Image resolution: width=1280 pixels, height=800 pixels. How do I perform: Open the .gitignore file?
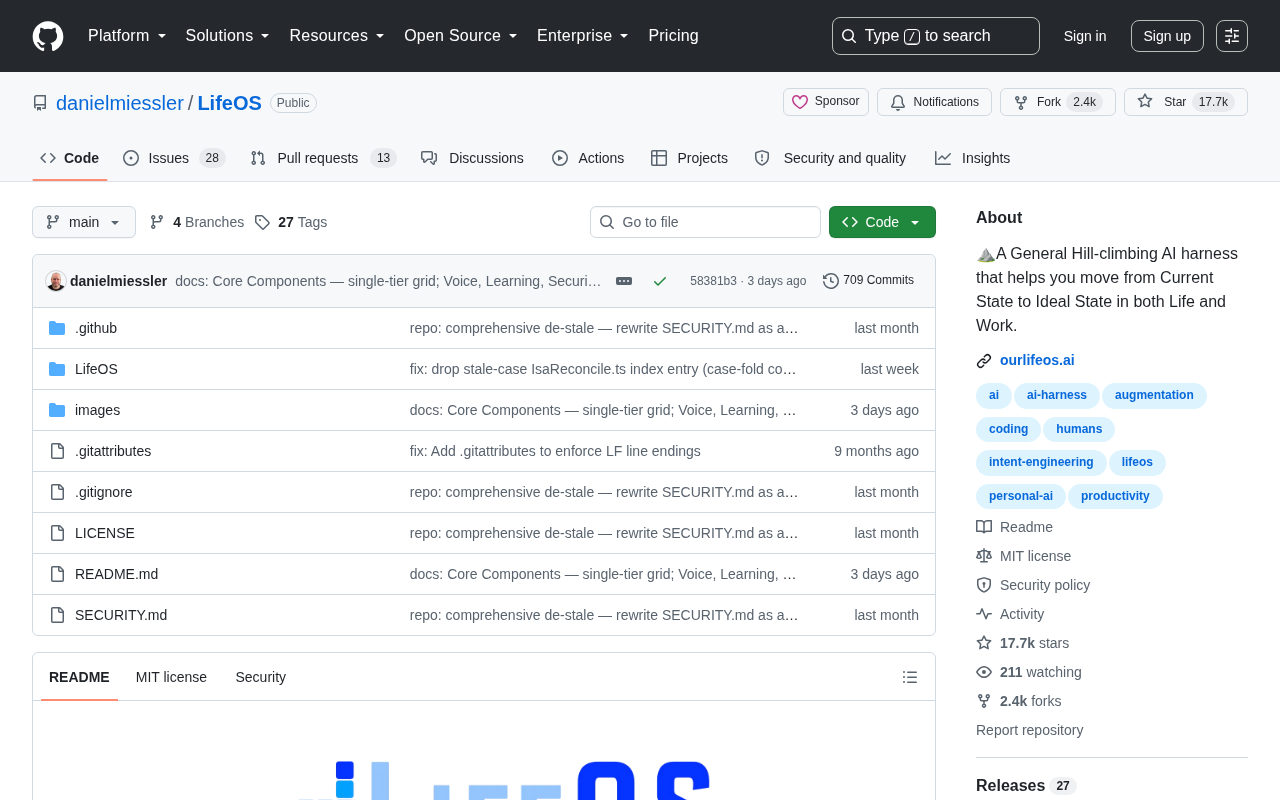(104, 492)
